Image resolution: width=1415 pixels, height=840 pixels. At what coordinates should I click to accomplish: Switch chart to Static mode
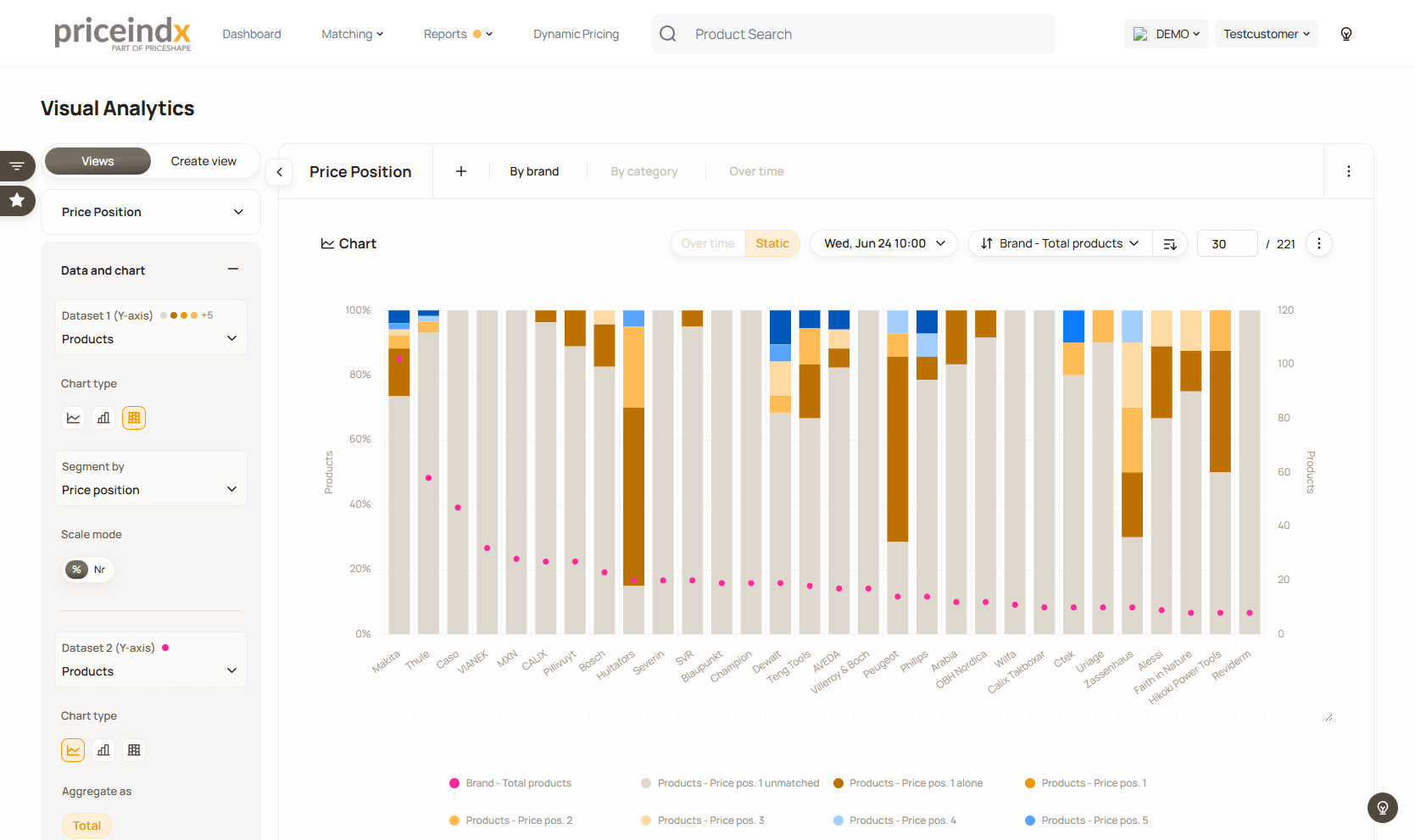pyautogui.click(x=772, y=243)
